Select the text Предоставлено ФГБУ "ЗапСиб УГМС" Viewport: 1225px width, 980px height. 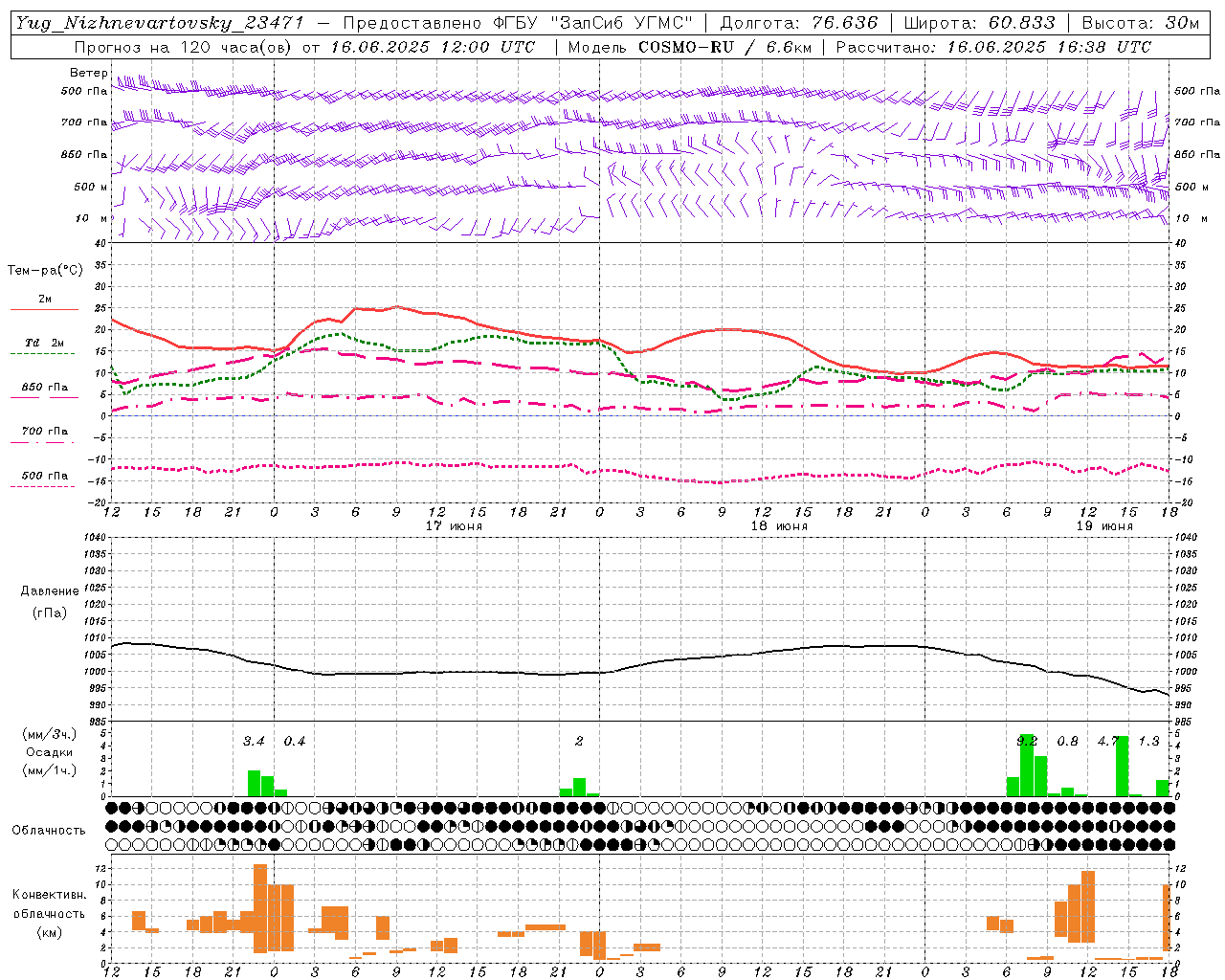tap(518, 23)
